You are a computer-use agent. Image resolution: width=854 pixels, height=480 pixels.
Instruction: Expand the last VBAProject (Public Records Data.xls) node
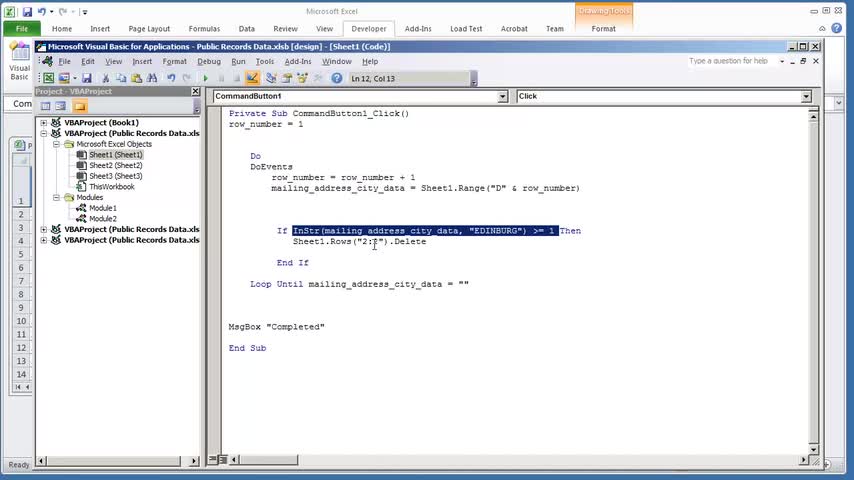44,240
